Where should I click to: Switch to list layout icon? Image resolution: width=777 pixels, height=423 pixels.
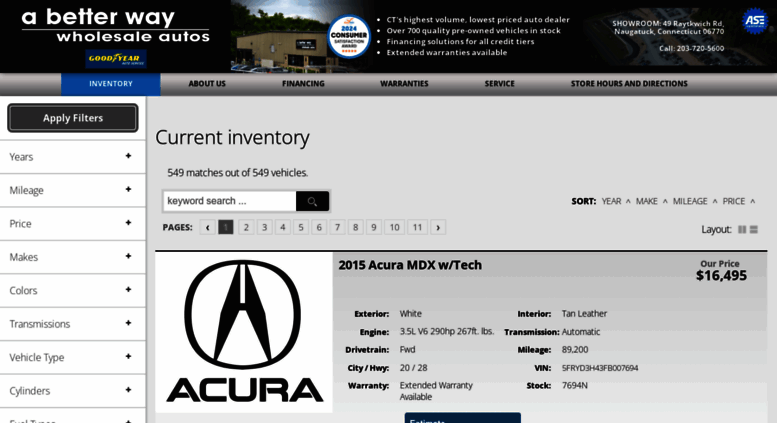coord(754,229)
